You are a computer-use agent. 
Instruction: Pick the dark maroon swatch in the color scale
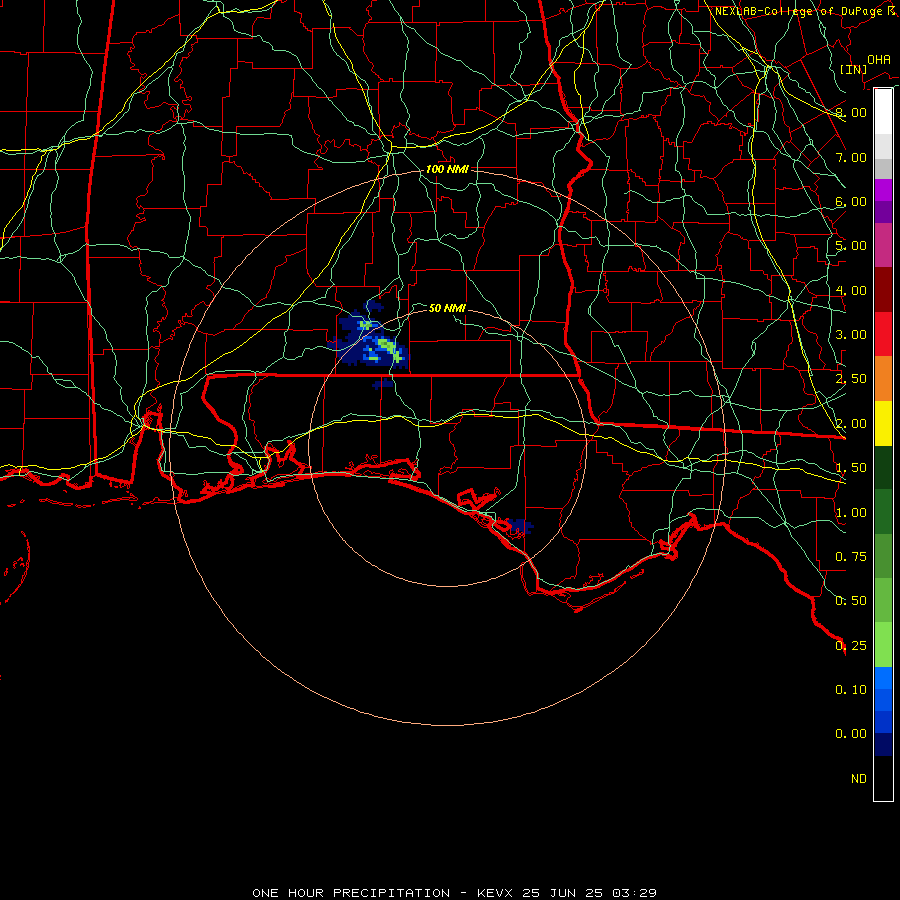point(883,290)
